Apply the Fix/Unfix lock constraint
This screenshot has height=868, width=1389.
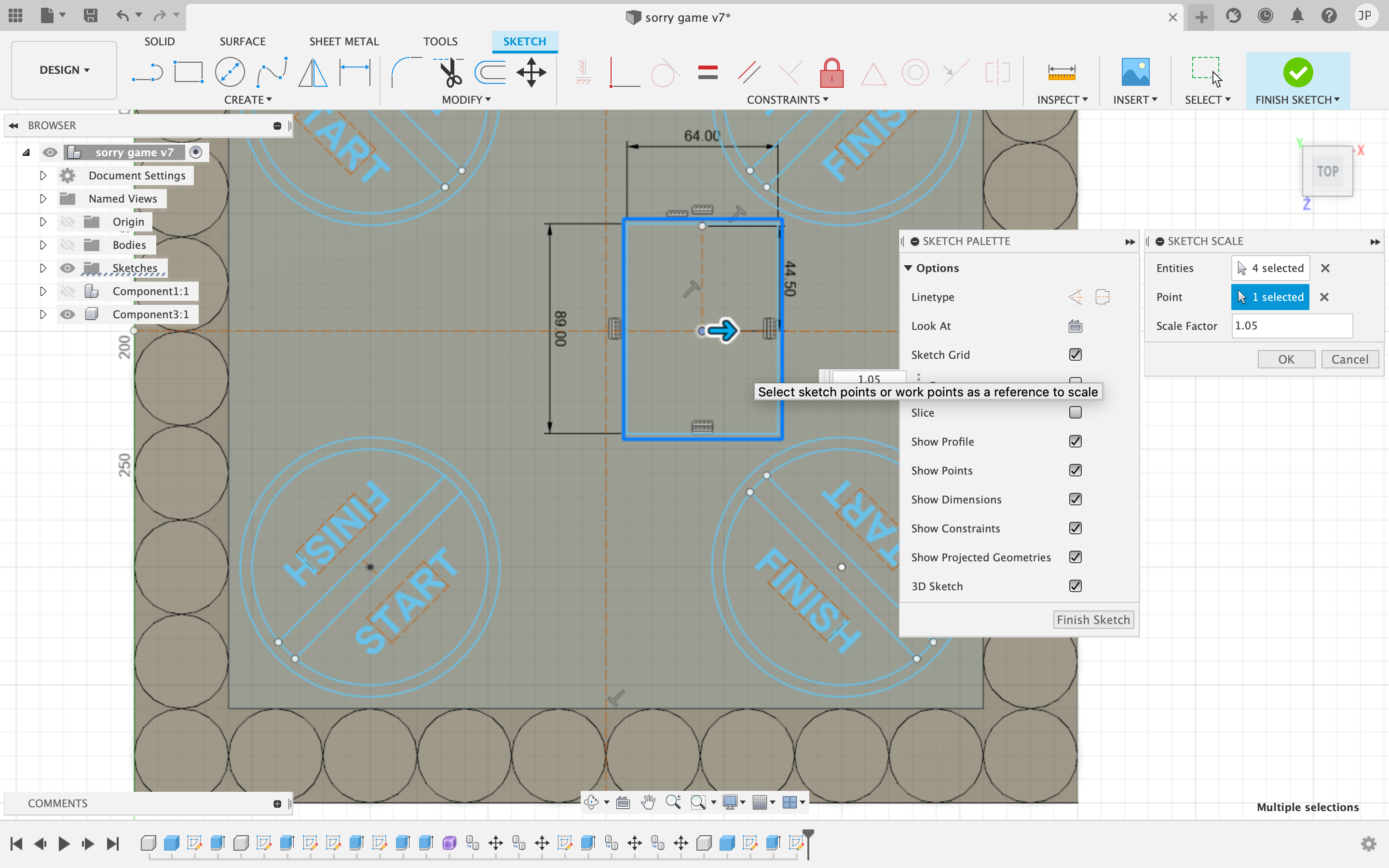pos(831,73)
